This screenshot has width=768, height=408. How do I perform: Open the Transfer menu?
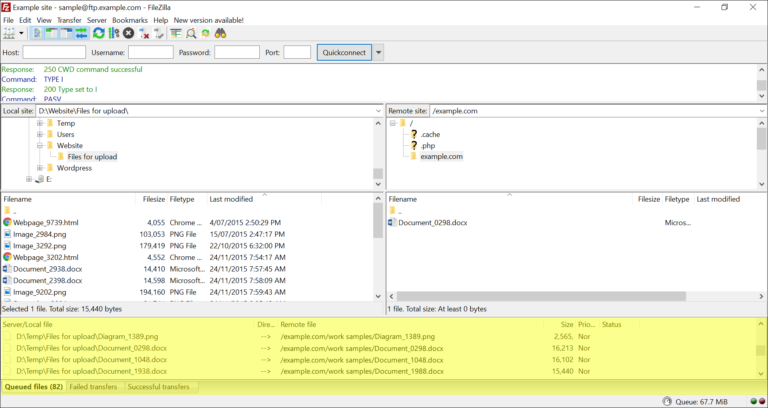pyautogui.click(x=69, y=20)
